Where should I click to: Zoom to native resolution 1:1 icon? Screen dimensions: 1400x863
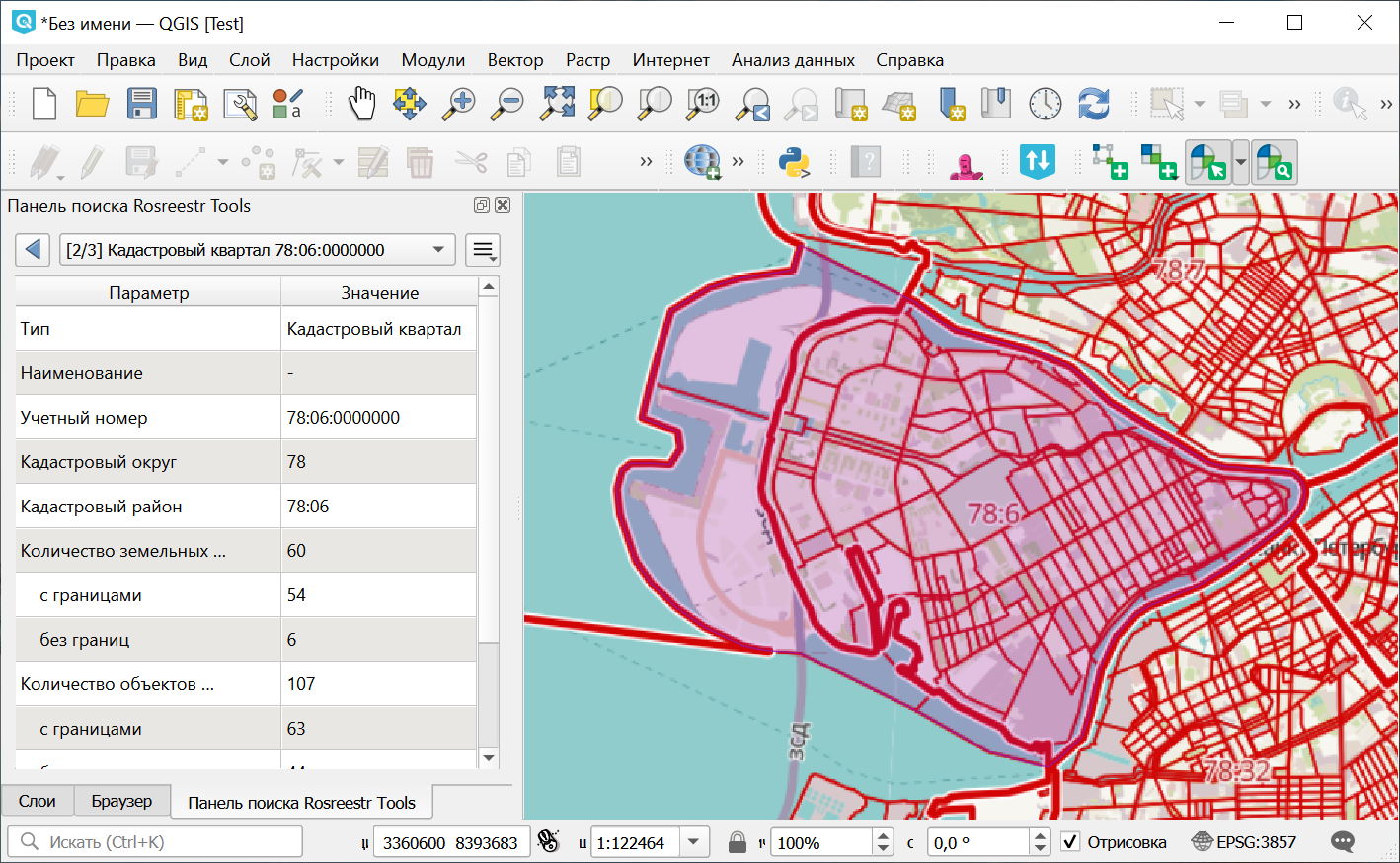coord(703,104)
